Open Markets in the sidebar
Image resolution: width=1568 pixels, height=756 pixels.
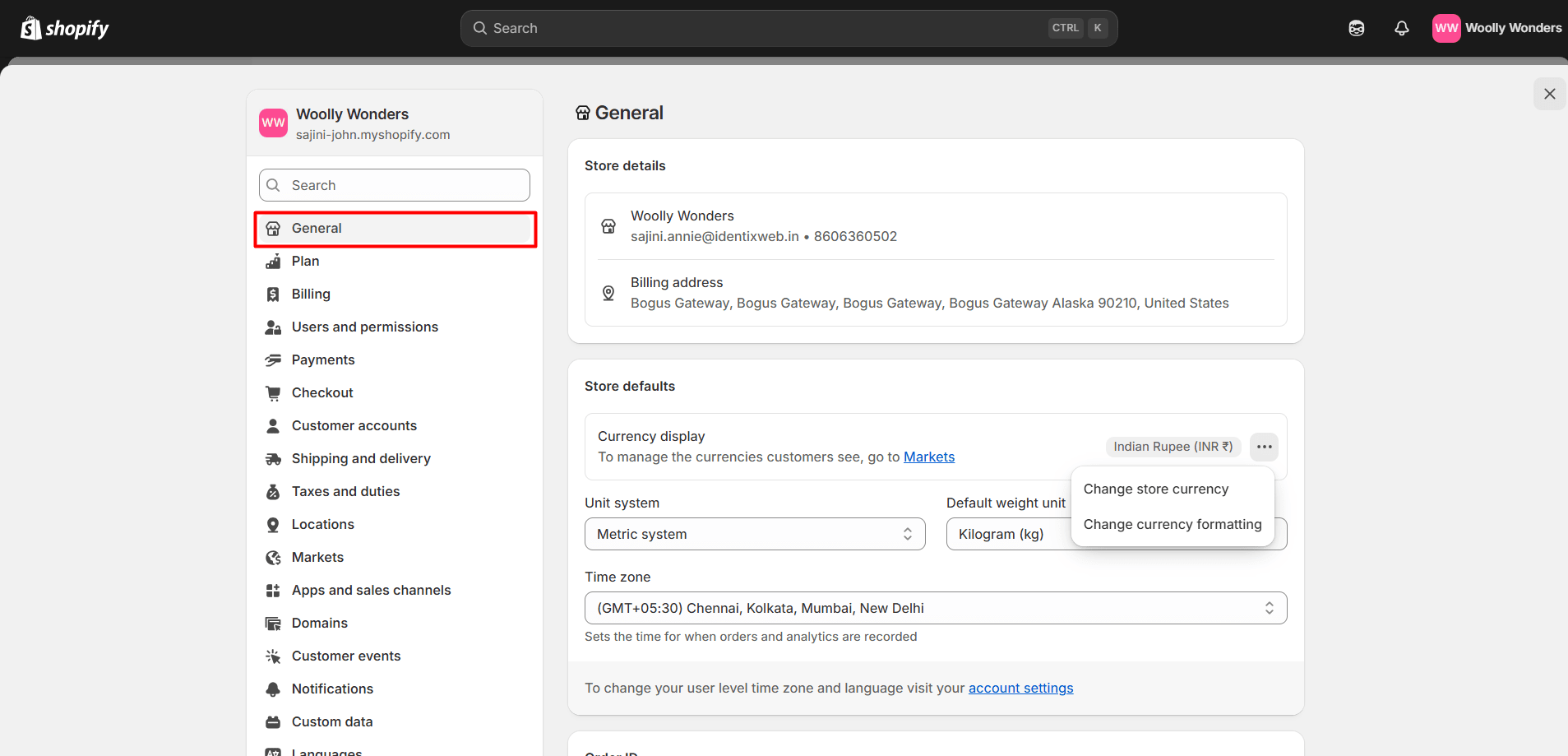point(395,558)
